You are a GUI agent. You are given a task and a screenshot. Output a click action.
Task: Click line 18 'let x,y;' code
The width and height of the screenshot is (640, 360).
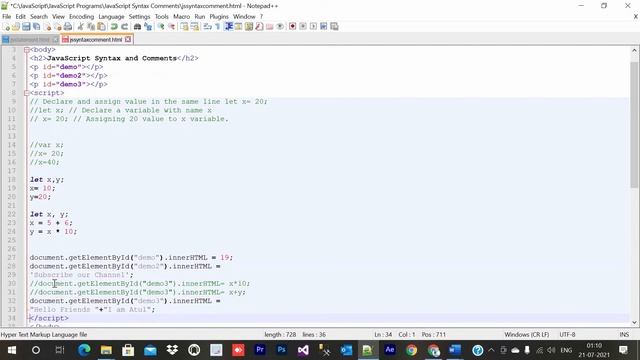[47, 180]
